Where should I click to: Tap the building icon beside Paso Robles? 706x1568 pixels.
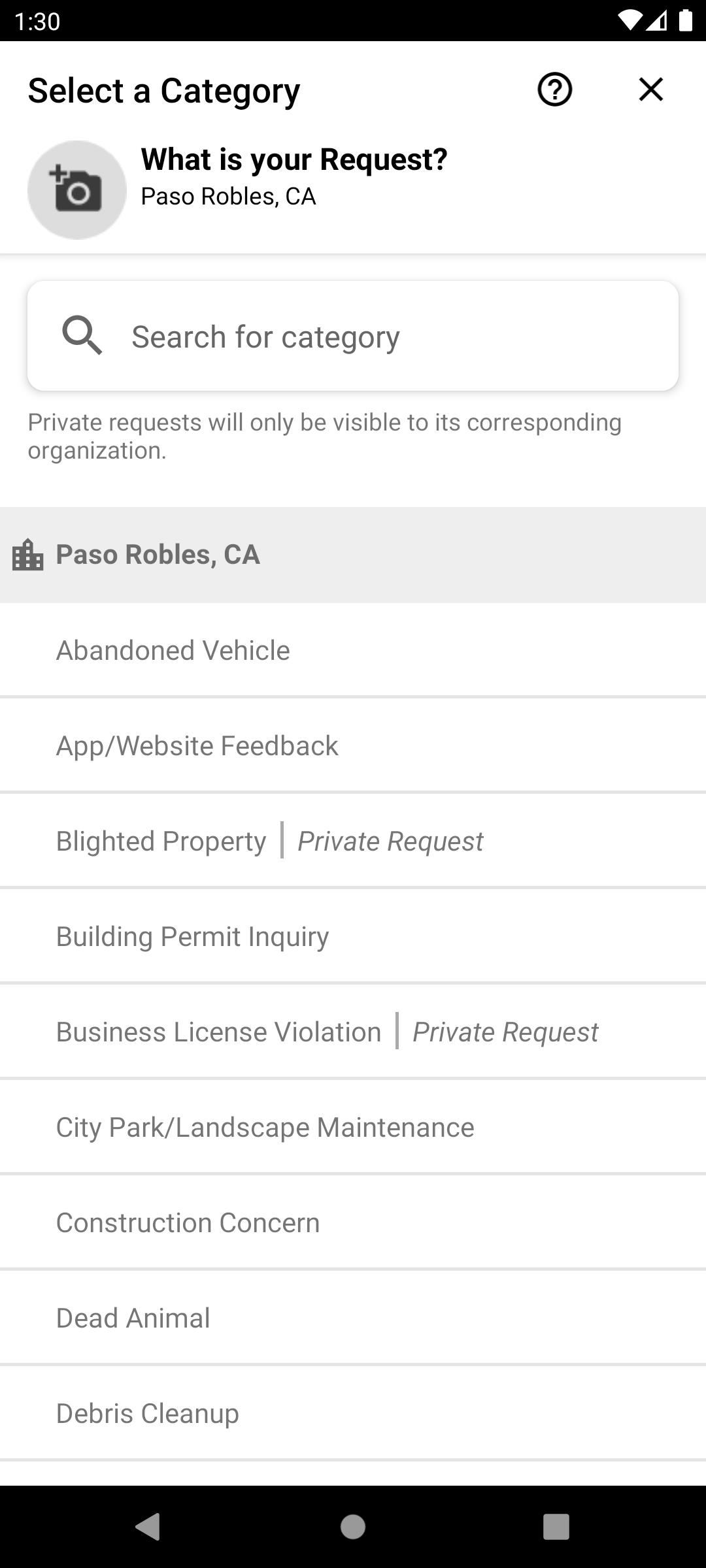tap(28, 555)
